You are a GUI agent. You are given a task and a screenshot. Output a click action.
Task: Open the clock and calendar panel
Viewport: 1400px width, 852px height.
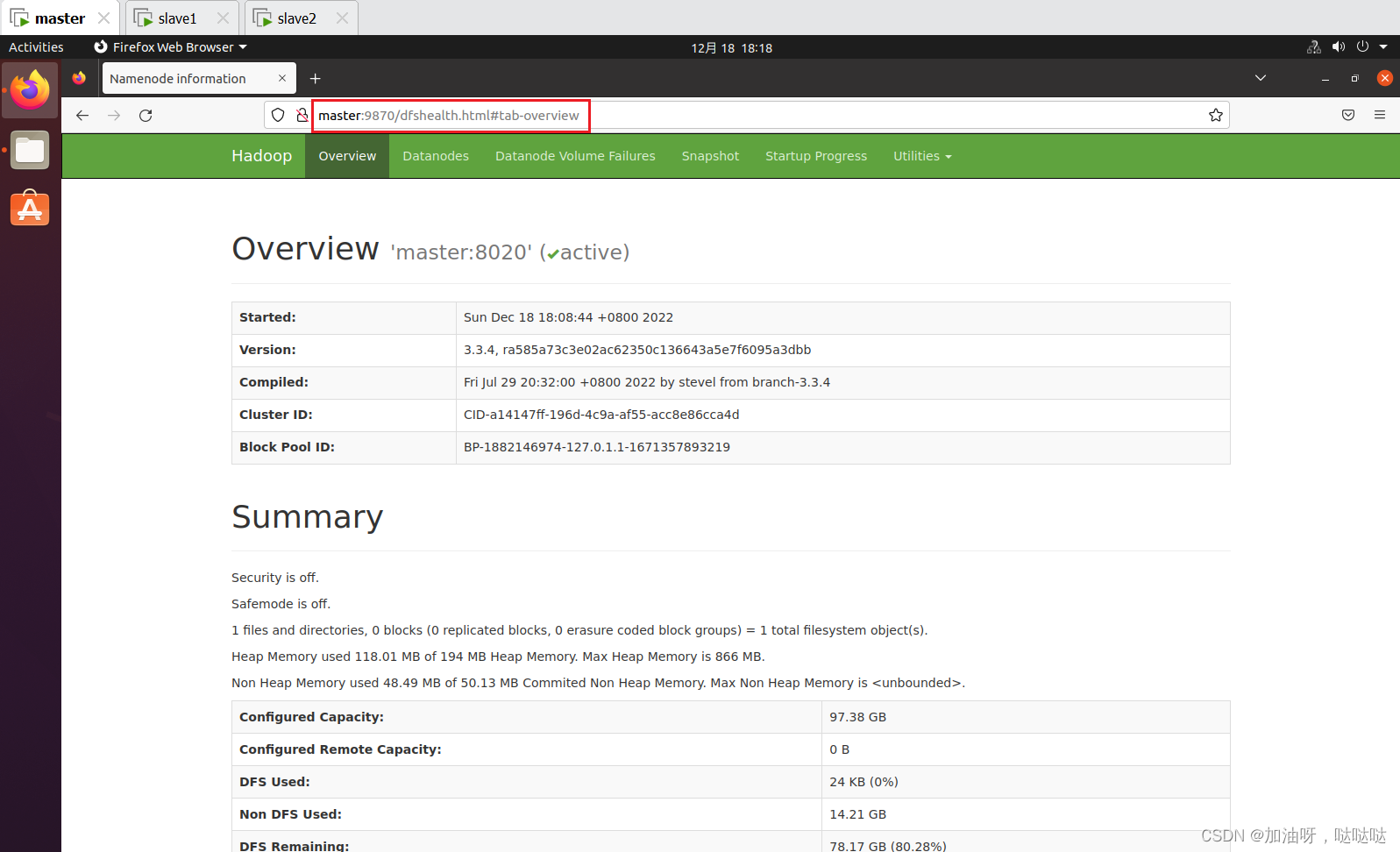pos(731,48)
